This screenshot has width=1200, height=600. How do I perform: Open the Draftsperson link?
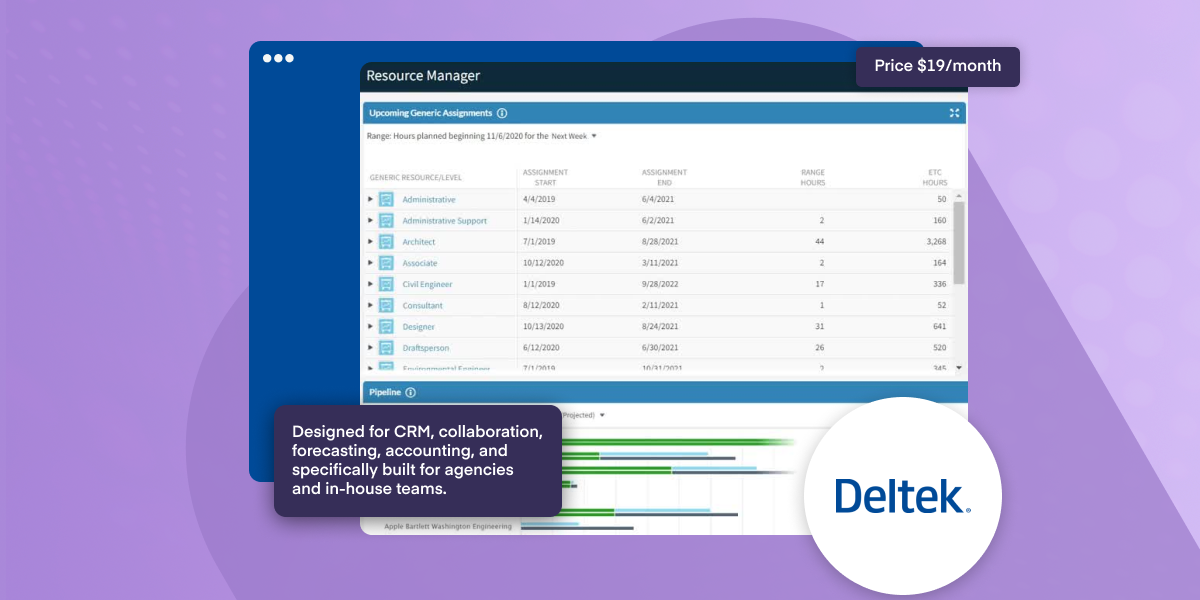[426, 348]
